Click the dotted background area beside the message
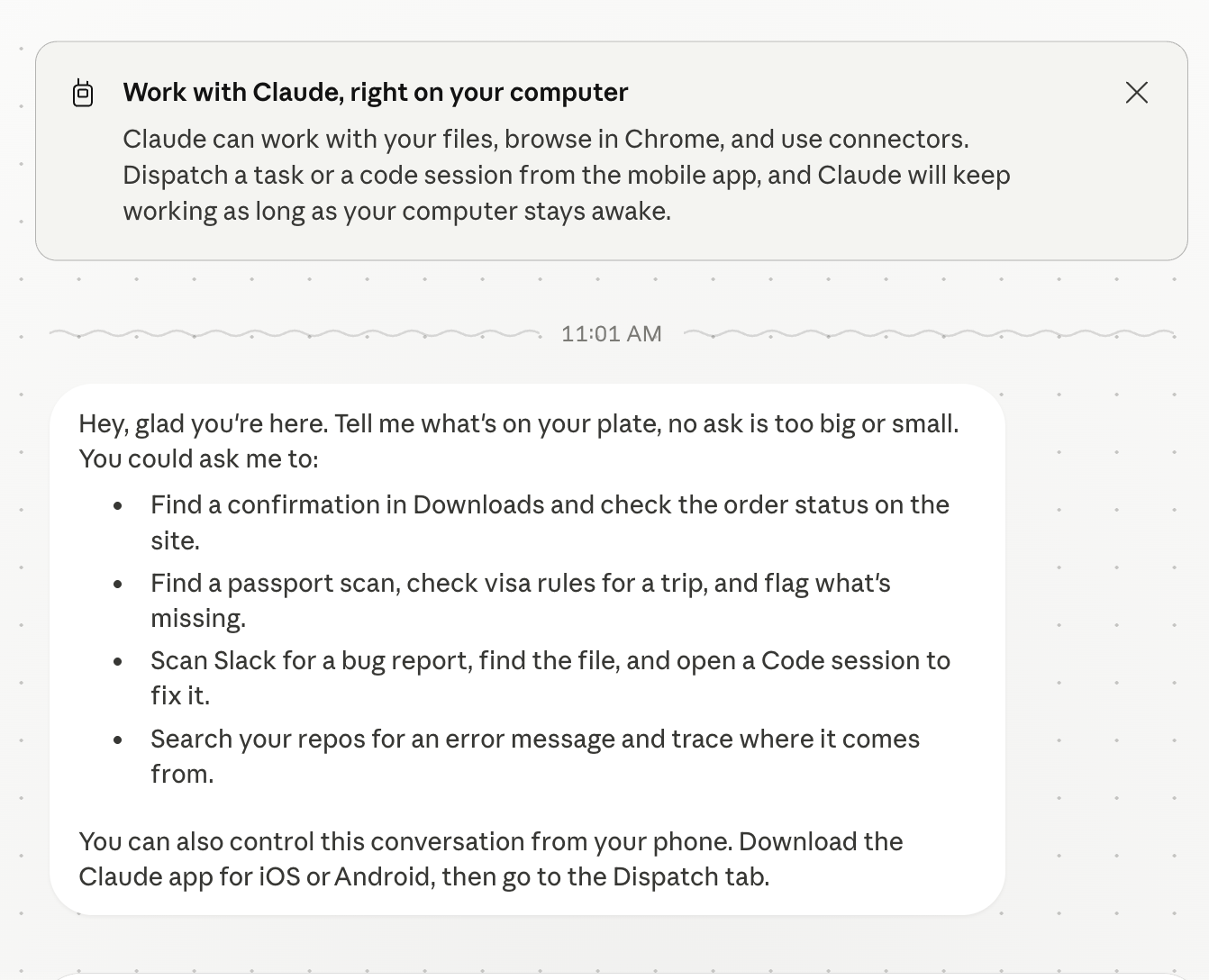 click(1108, 631)
